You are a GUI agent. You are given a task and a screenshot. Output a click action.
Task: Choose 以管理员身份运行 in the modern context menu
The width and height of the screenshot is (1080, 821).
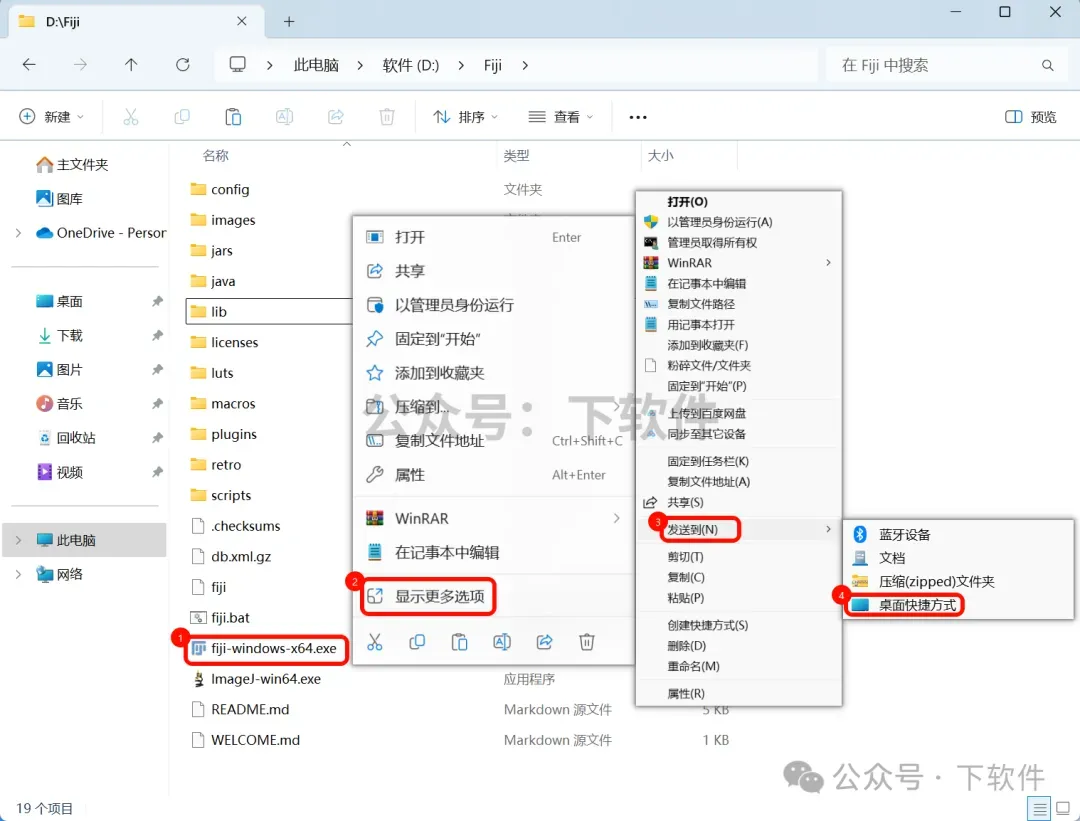tap(493, 305)
